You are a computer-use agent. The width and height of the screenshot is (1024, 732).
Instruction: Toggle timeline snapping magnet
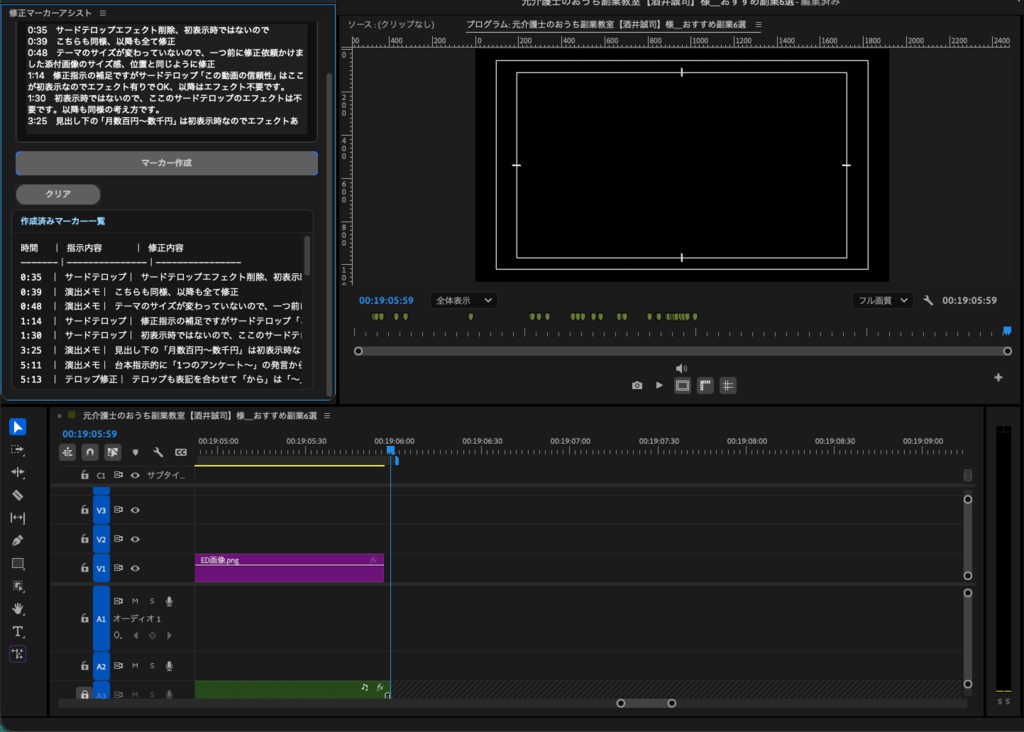point(90,452)
